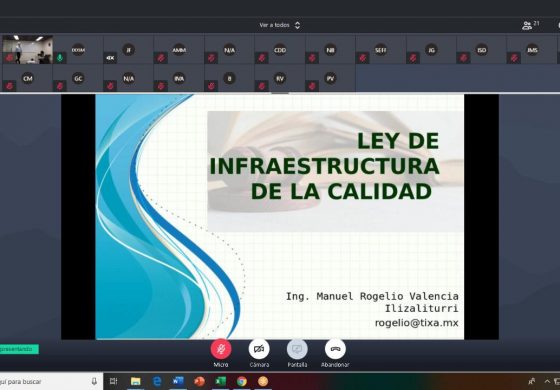Open Word from the taskbar
Screen dimensions: 560x390
pos(178,381)
